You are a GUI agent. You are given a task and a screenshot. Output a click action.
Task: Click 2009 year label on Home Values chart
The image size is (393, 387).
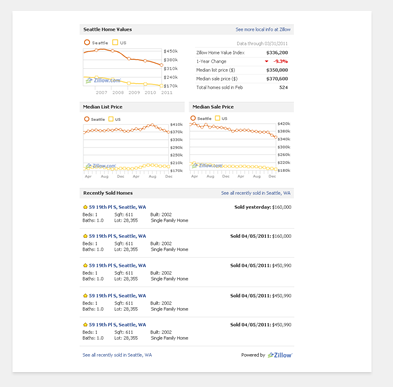tap(134, 92)
